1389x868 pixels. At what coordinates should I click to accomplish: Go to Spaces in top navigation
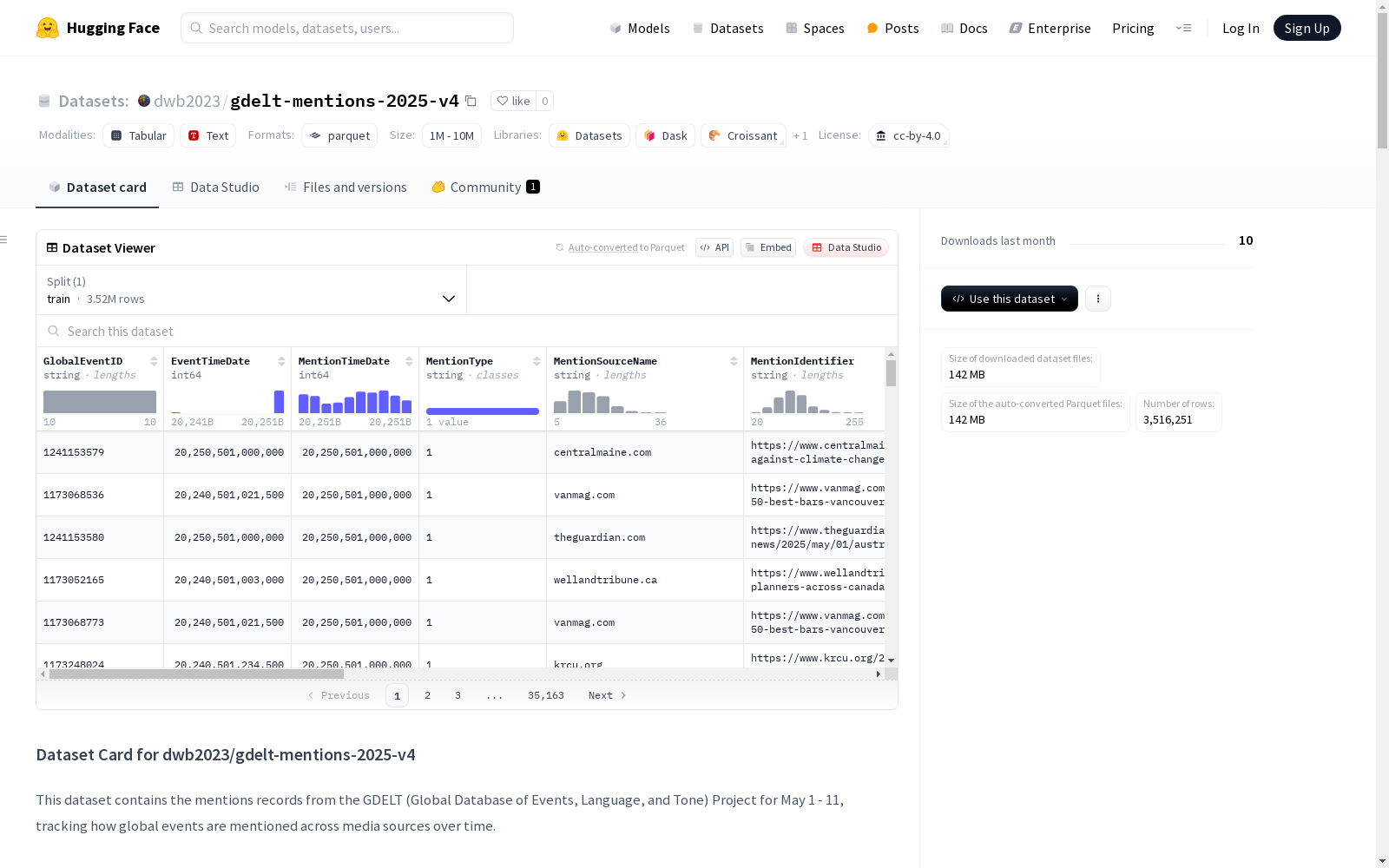pyautogui.click(x=815, y=28)
